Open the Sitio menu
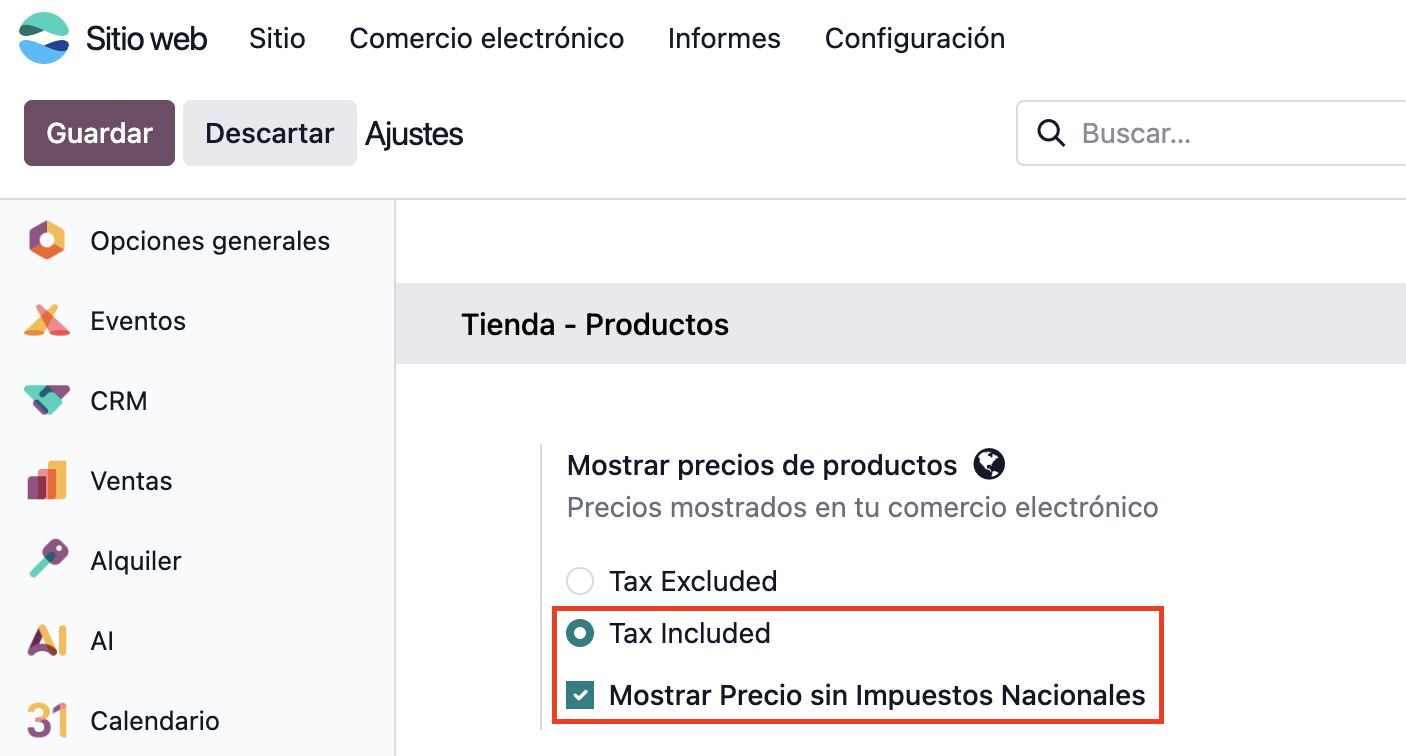Viewport: 1406px width, 756px height. pos(277,39)
